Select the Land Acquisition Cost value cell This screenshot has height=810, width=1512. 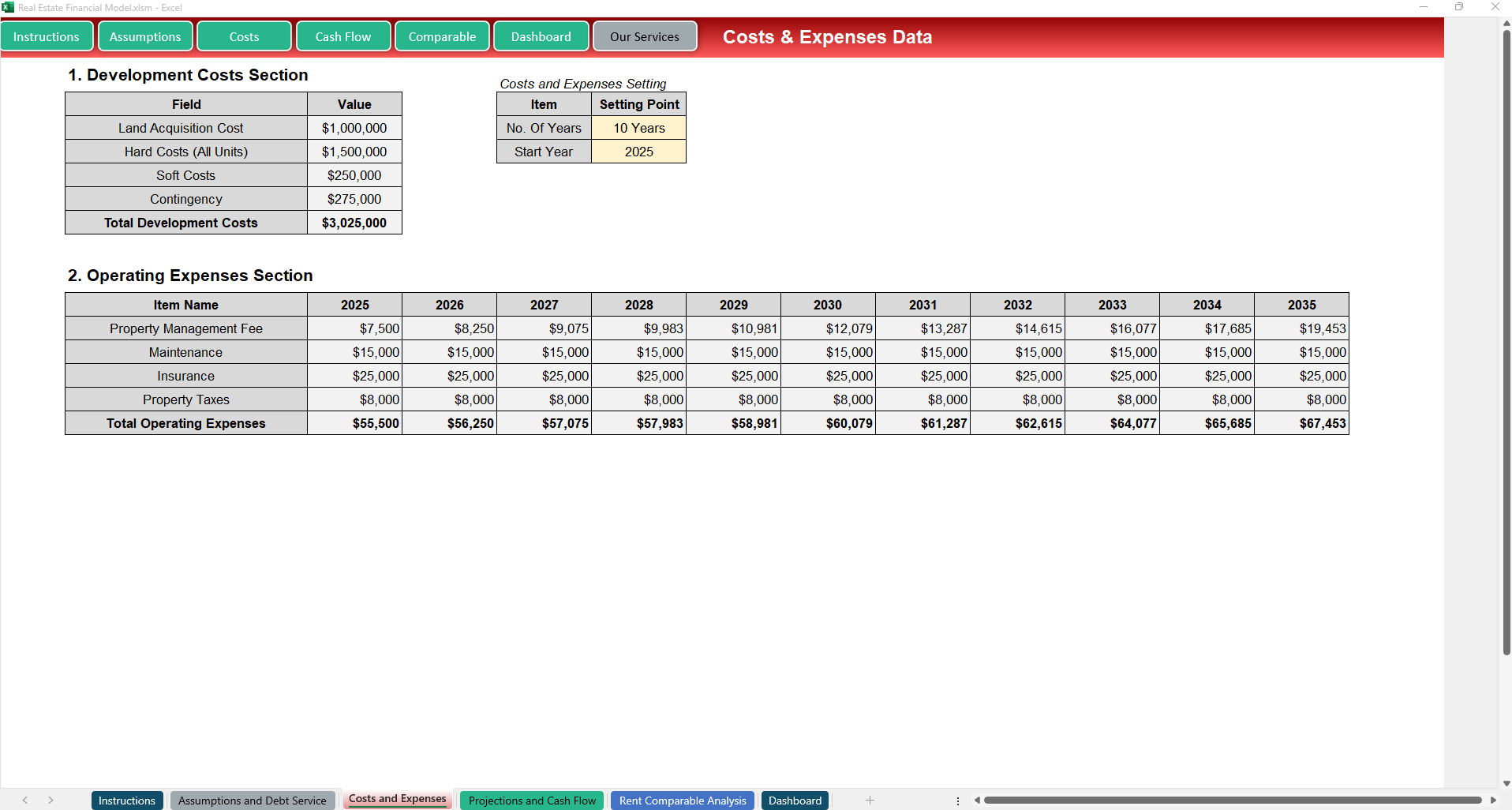coord(354,128)
